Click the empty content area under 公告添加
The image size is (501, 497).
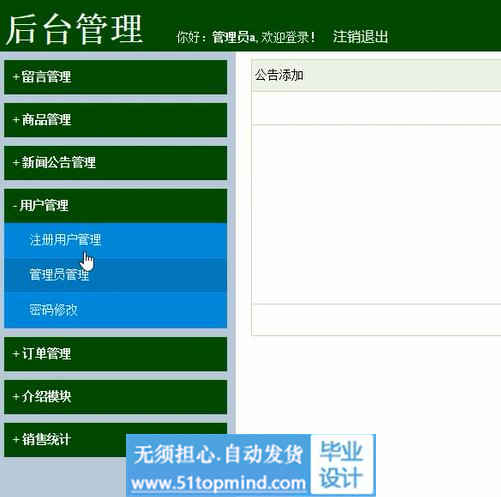point(377,213)
